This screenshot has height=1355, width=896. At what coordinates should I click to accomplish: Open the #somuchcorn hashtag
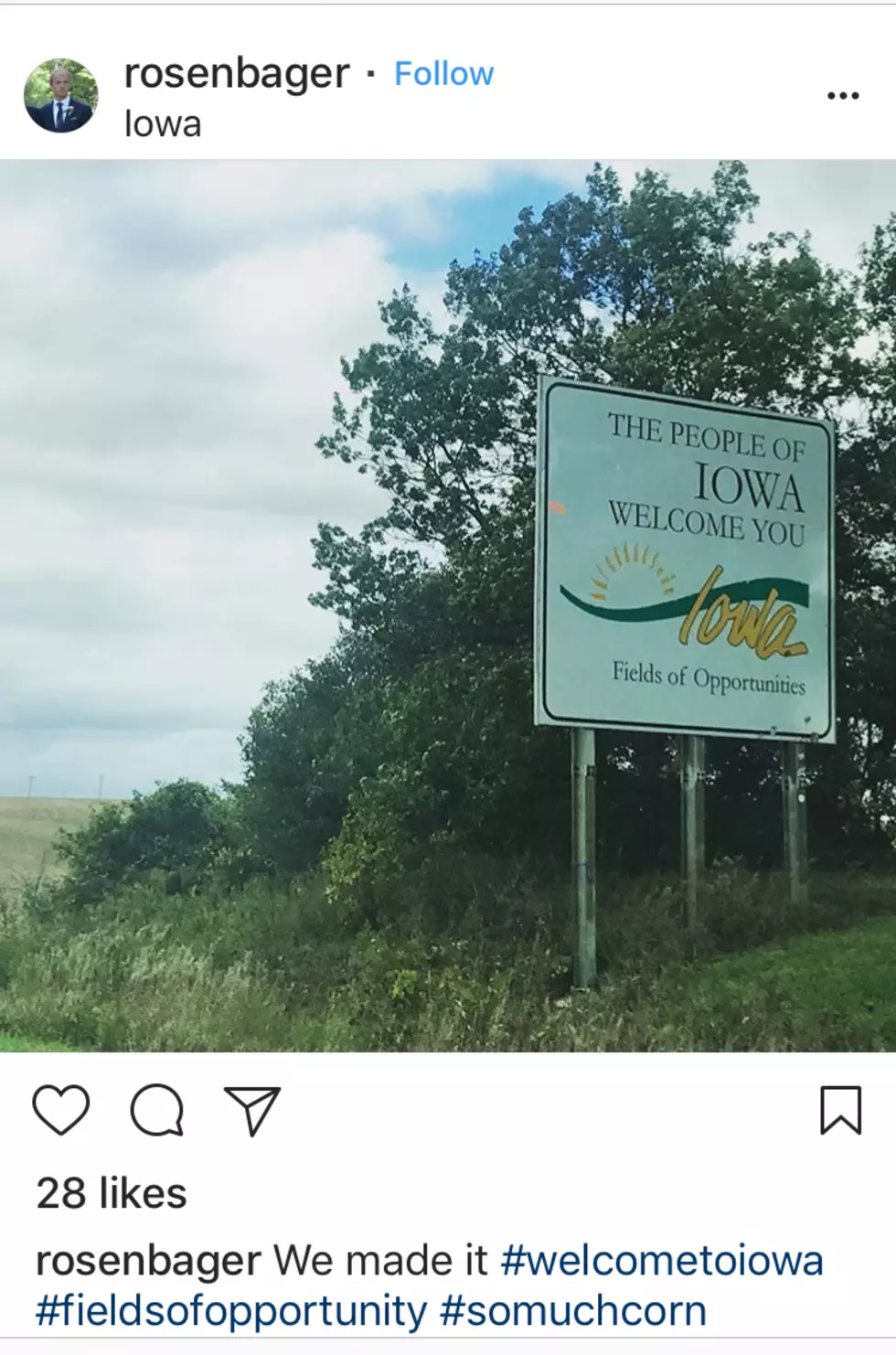[573, 1311]
